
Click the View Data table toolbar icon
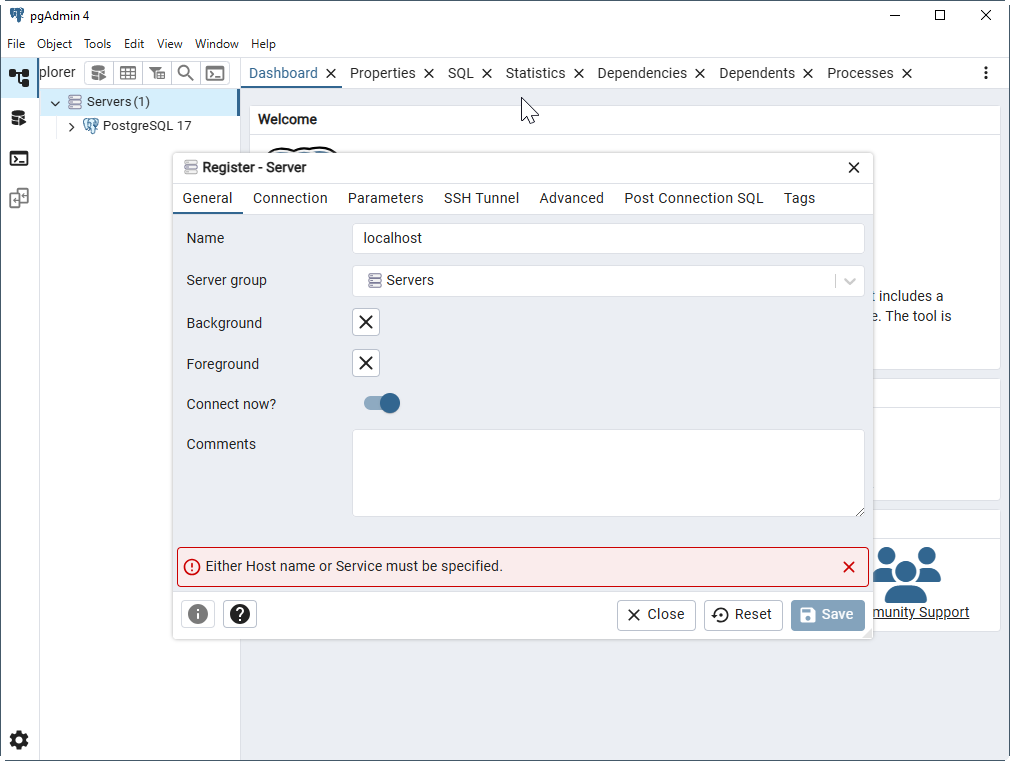[128, 73]
